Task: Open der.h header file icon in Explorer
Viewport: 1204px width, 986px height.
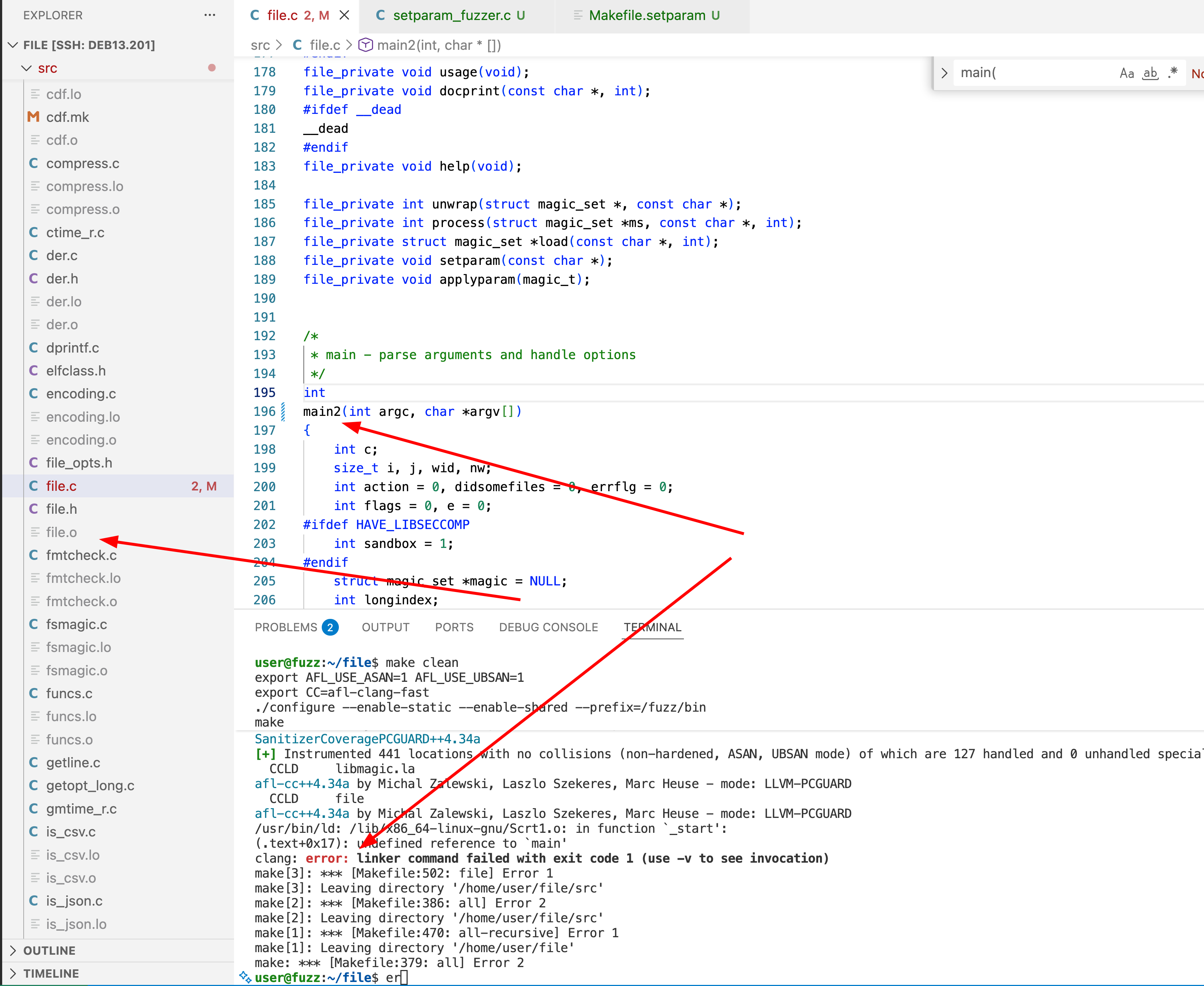Action: tap(33, 279)
